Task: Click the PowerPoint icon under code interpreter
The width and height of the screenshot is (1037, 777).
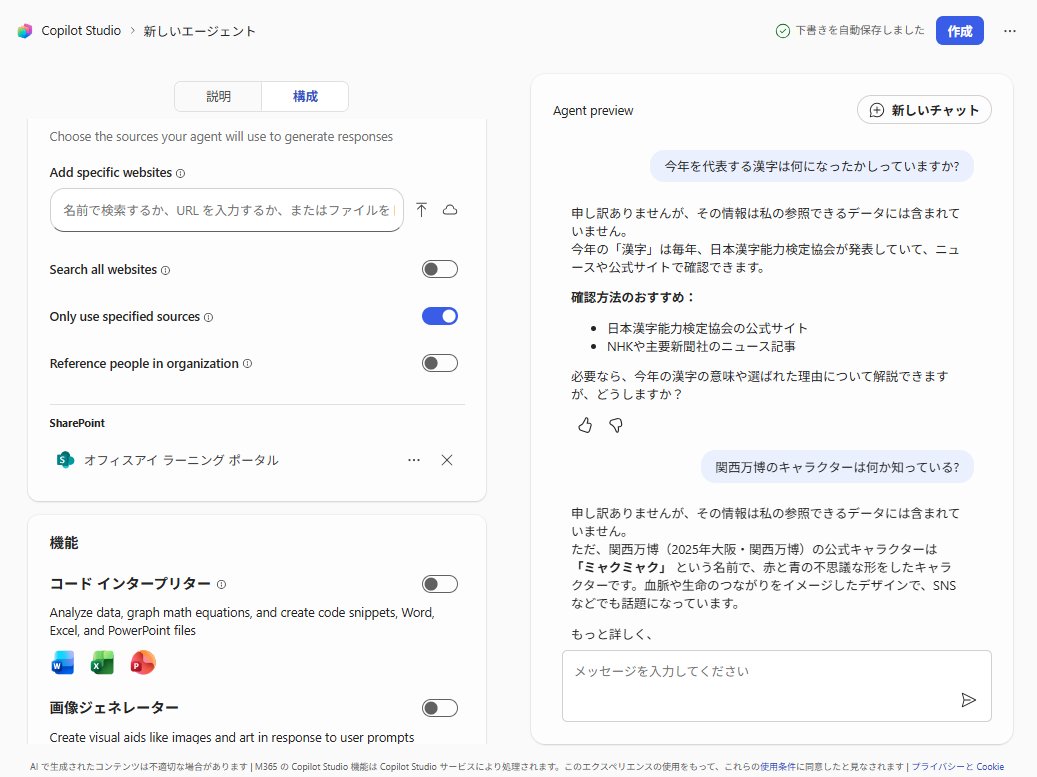Action: [143, 663]
